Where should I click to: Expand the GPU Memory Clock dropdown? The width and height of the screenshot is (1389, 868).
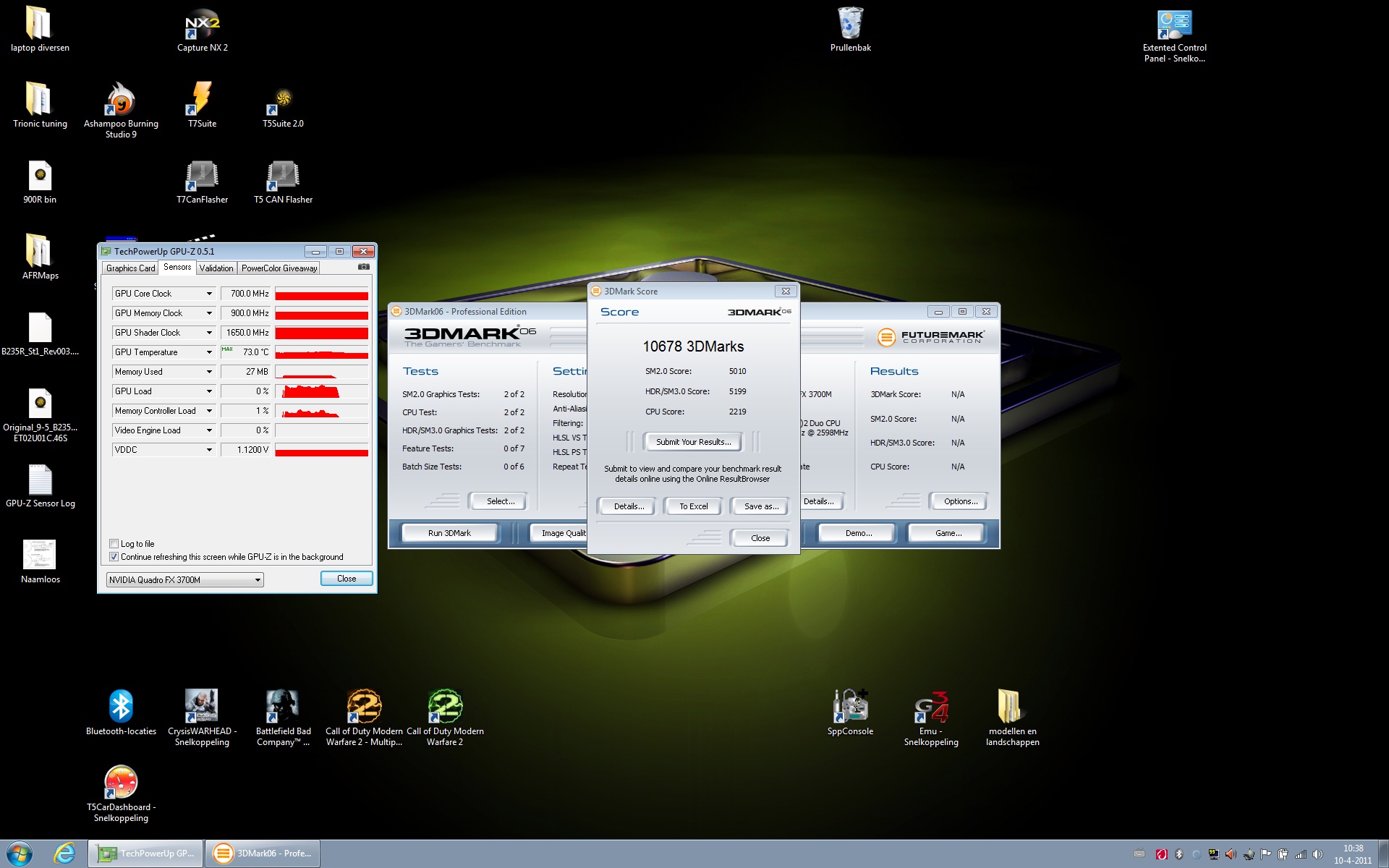tap(209, 313)
